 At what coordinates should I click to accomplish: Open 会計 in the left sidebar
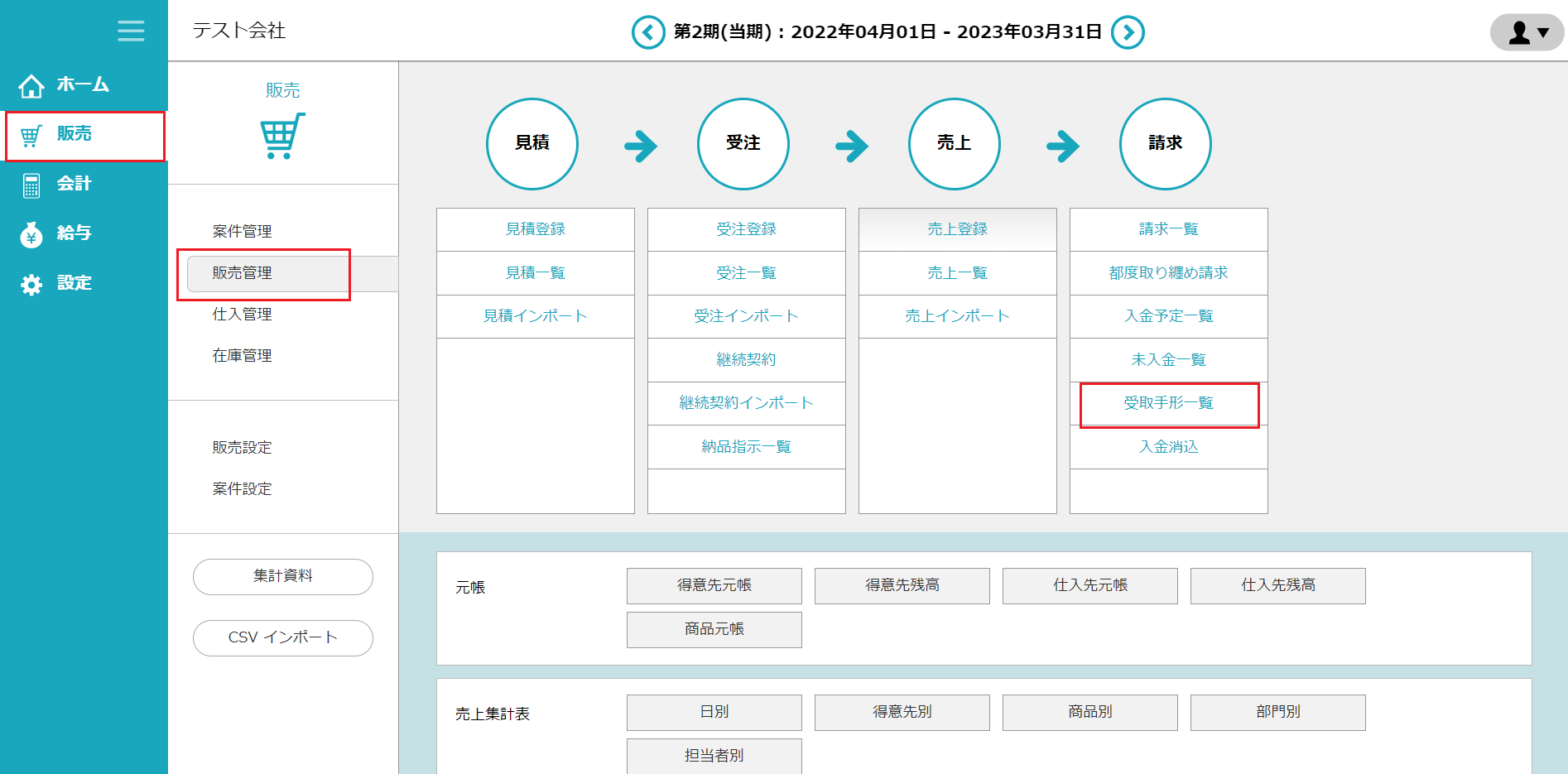(x=74, y=184)
